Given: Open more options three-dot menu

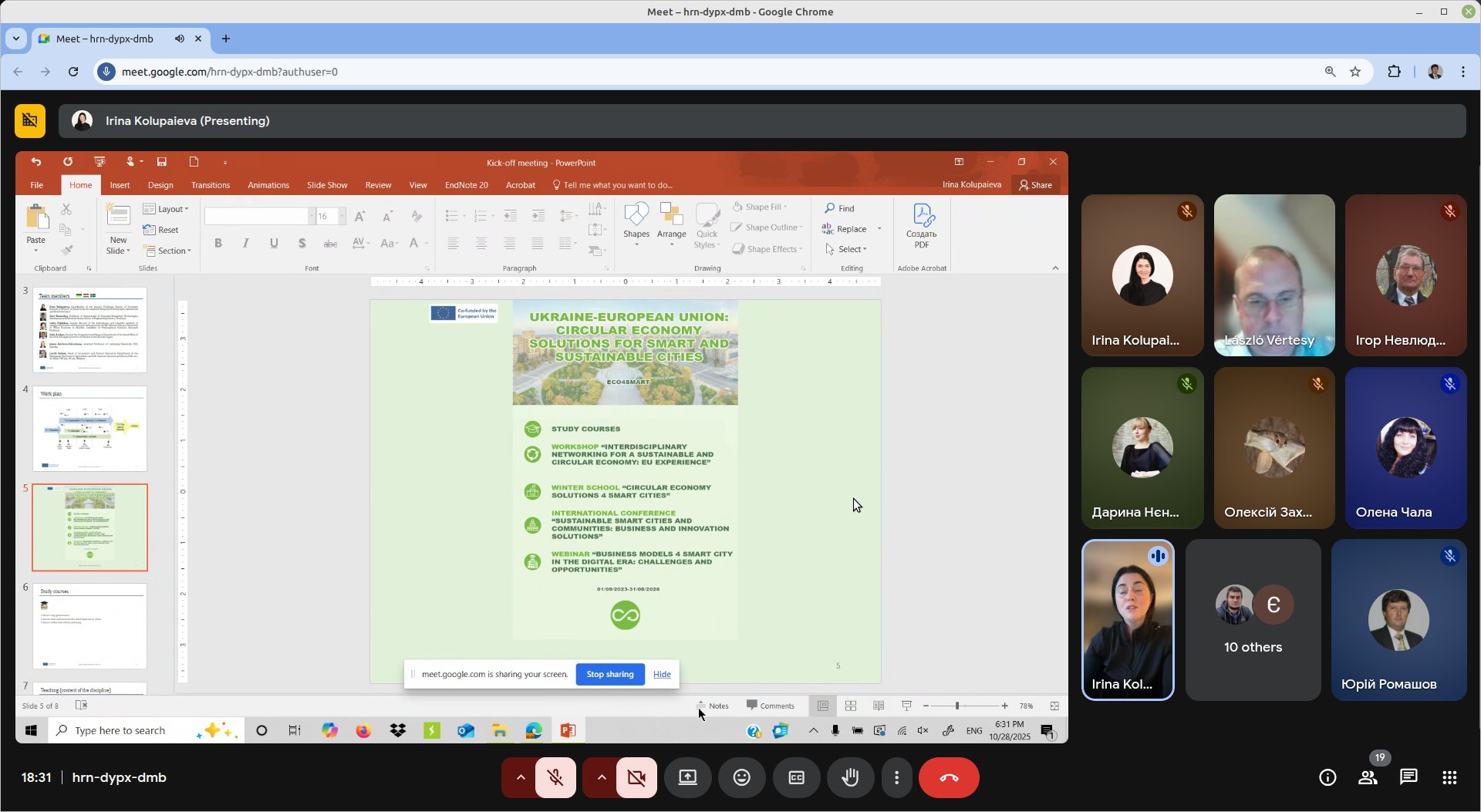Looking at the screenshot, I should [x=896, y=777].
